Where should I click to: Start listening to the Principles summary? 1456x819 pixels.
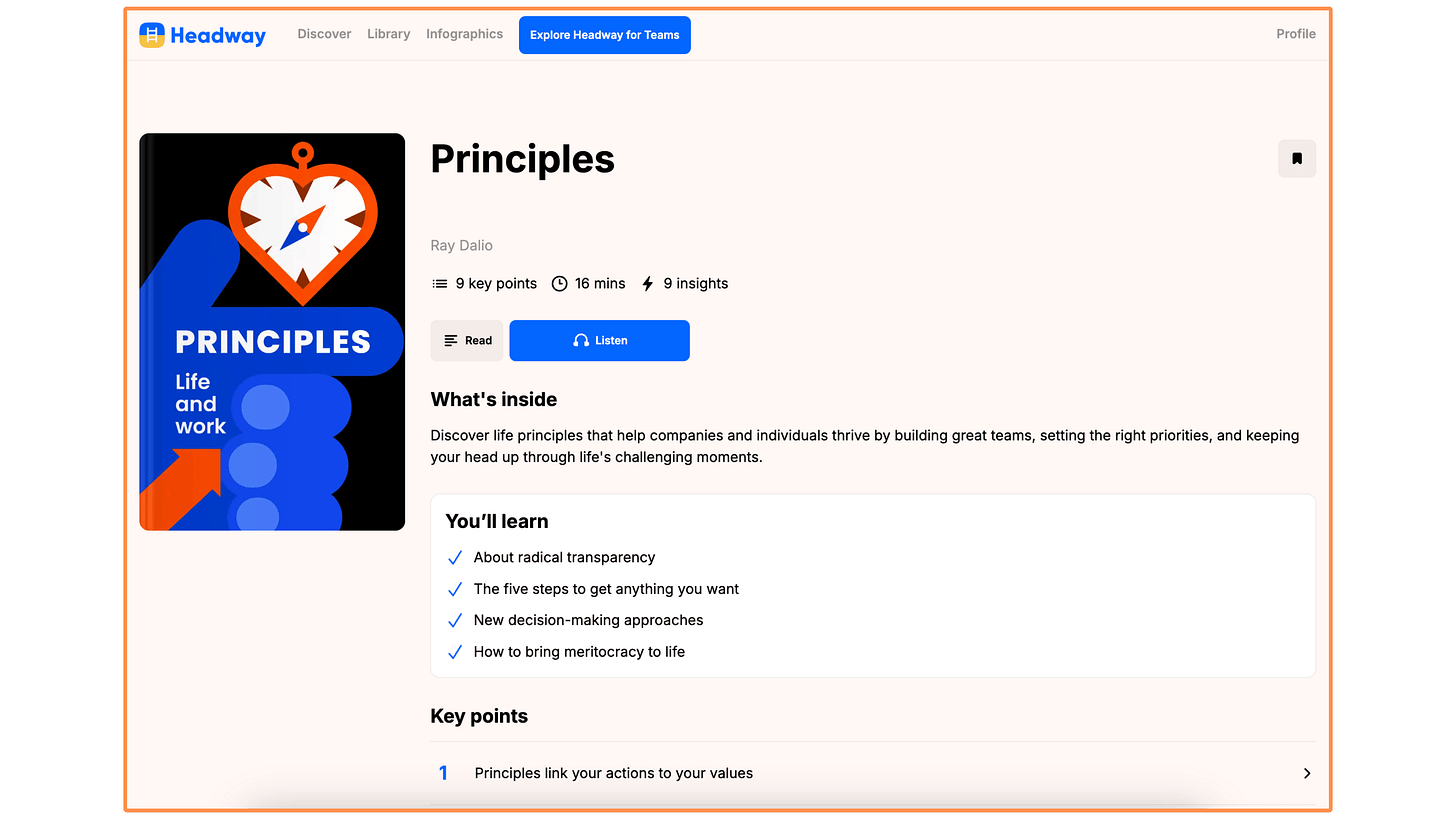tap(599, 340)
